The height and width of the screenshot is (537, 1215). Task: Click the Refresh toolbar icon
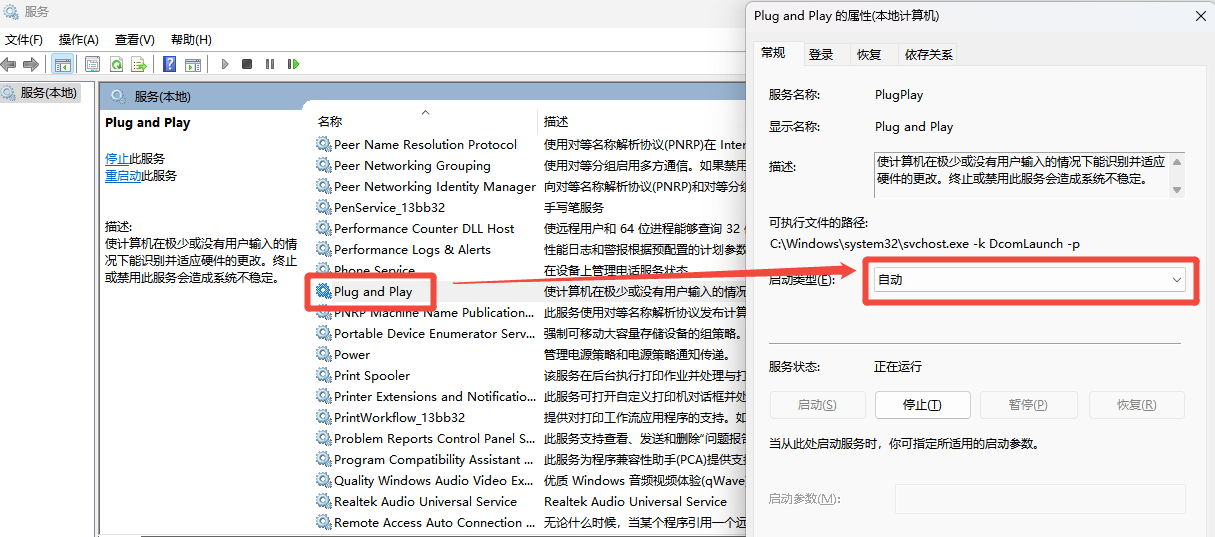click(x=116, y=64)
